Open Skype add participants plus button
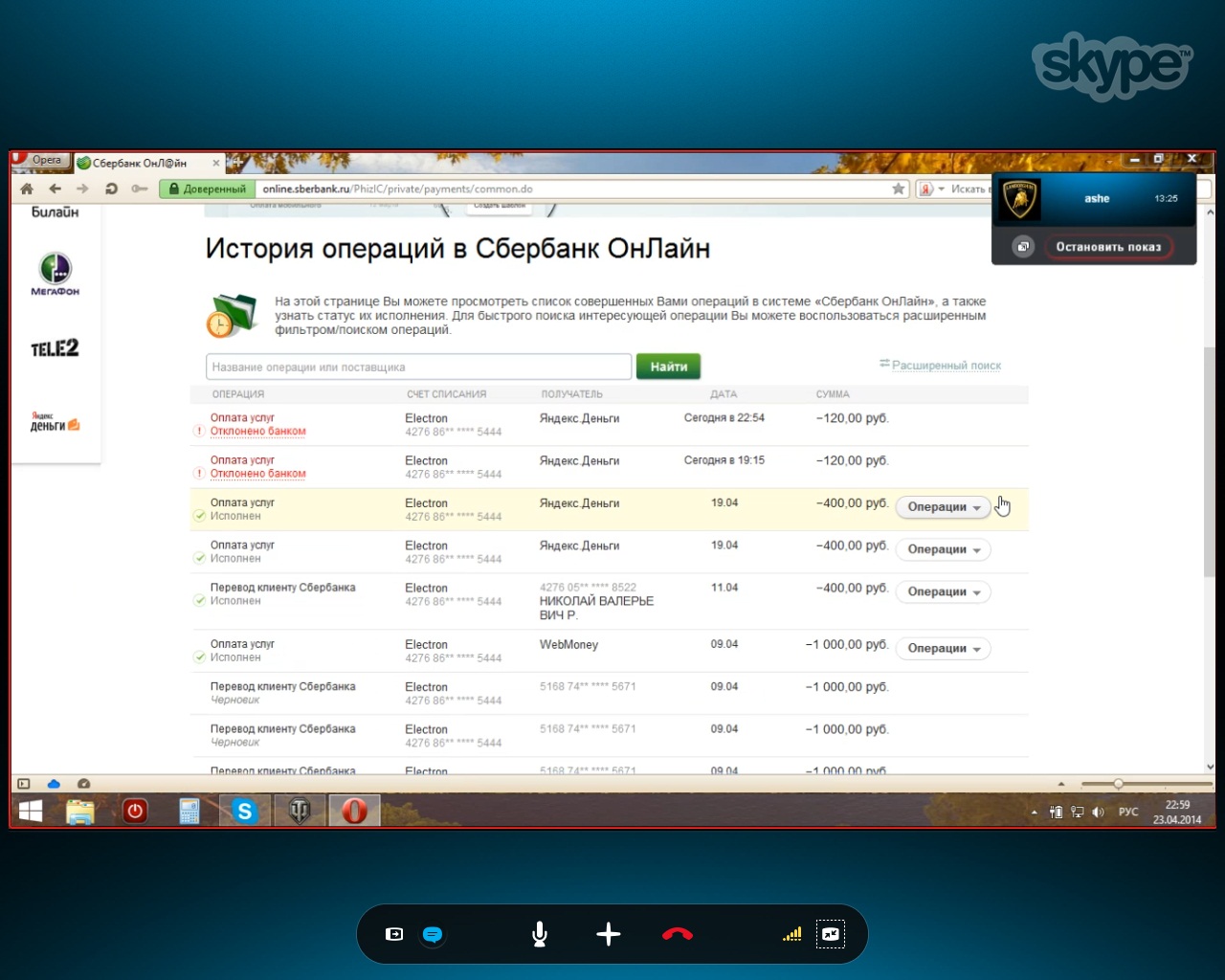1225x980 pixels. click(x=609, y=934)
